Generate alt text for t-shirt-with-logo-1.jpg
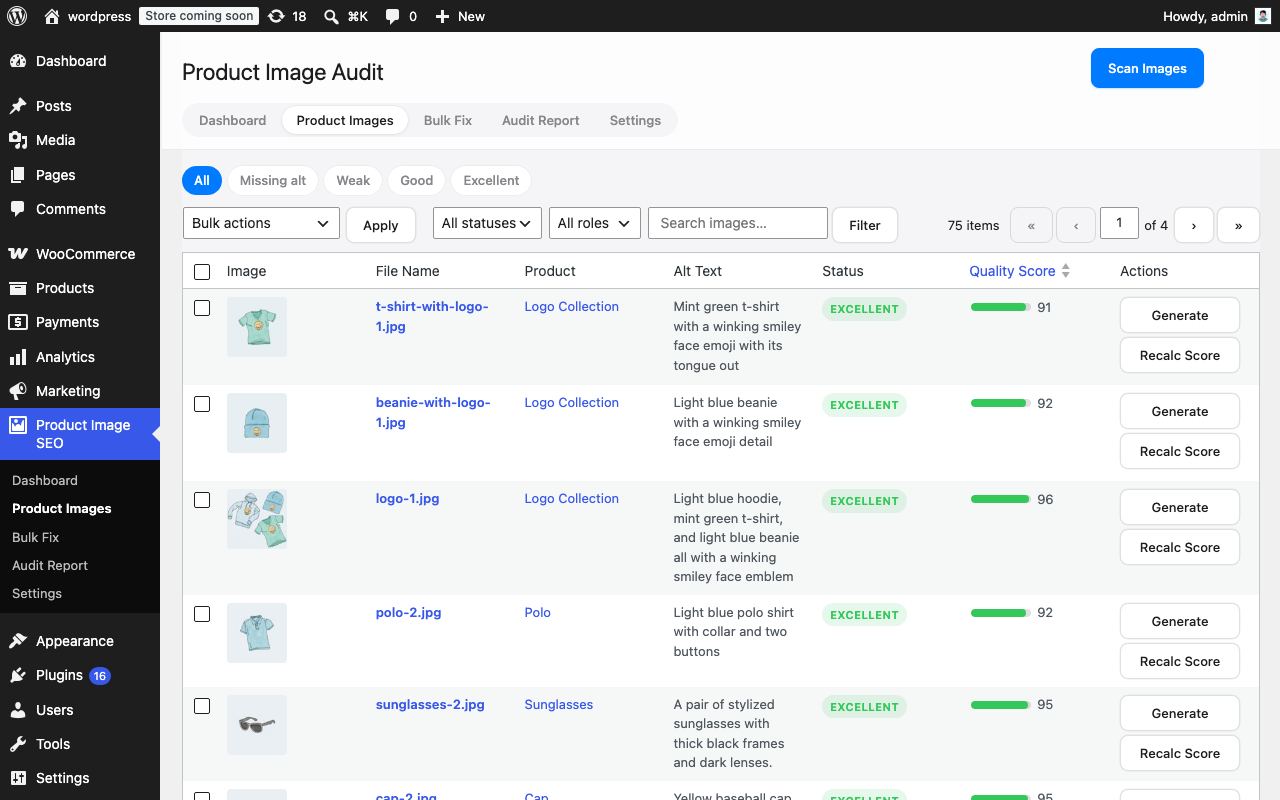1280x800 pixels. coord(1180,315)
